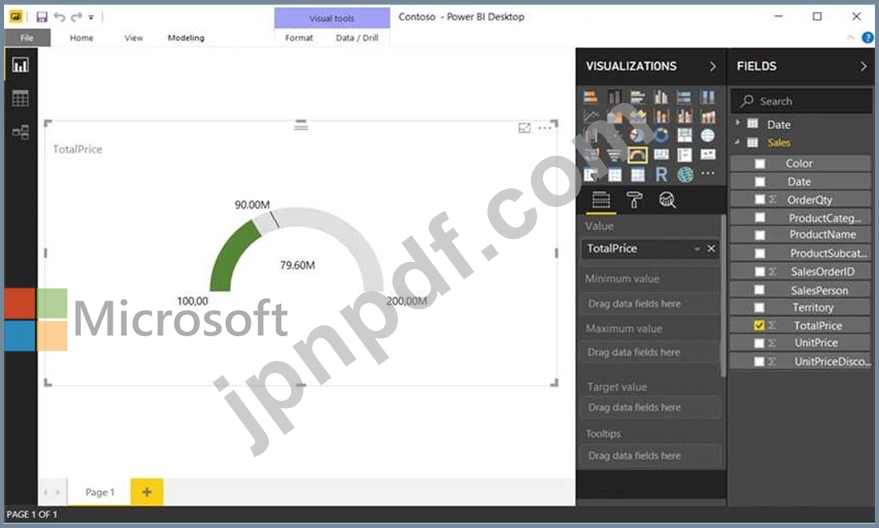Open the File menu
Viewport: 879px width, 528px height.
[x=27, y=38]
